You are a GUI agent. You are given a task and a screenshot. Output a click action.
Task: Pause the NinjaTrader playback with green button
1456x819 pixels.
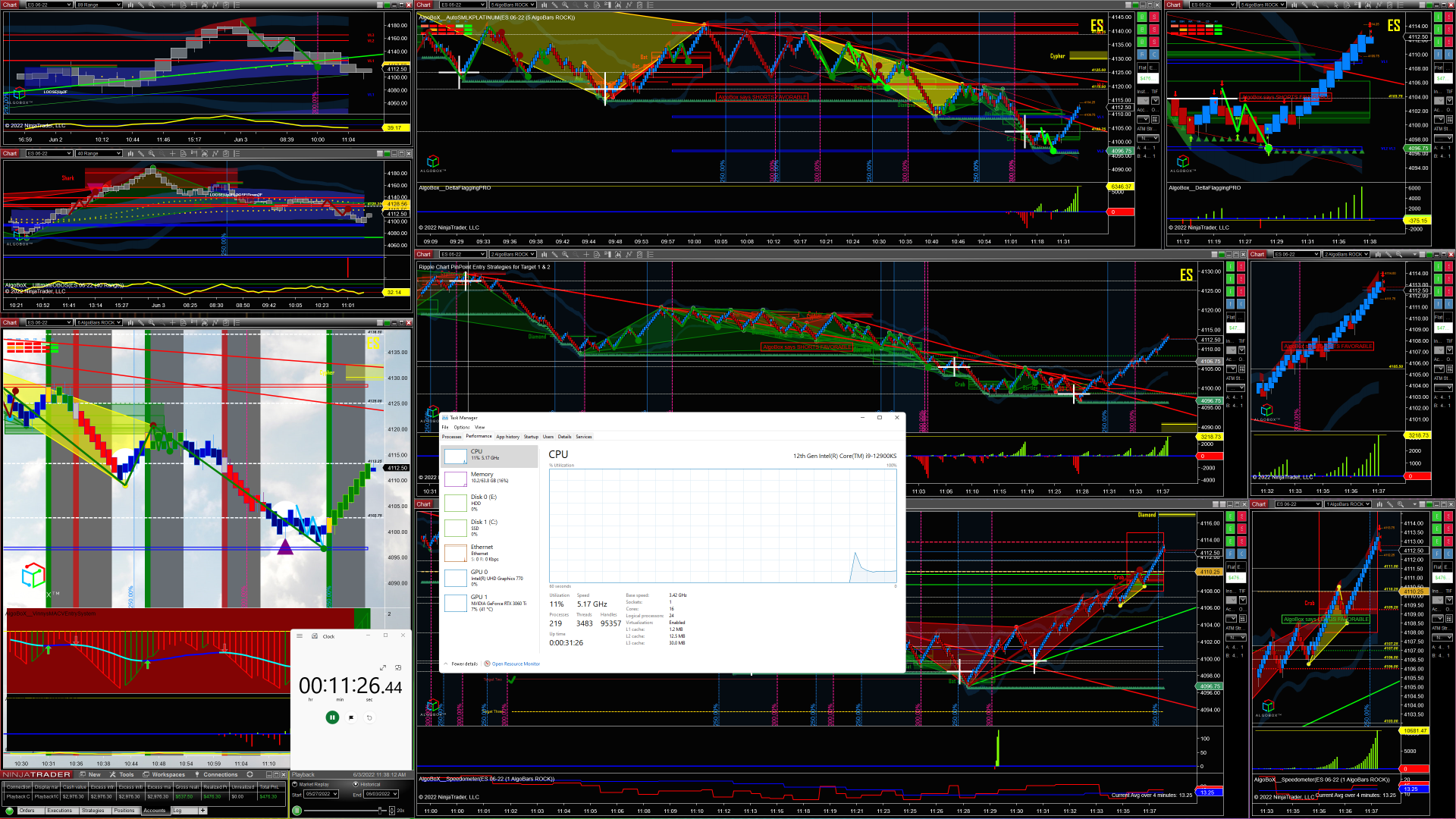point(297,811)
